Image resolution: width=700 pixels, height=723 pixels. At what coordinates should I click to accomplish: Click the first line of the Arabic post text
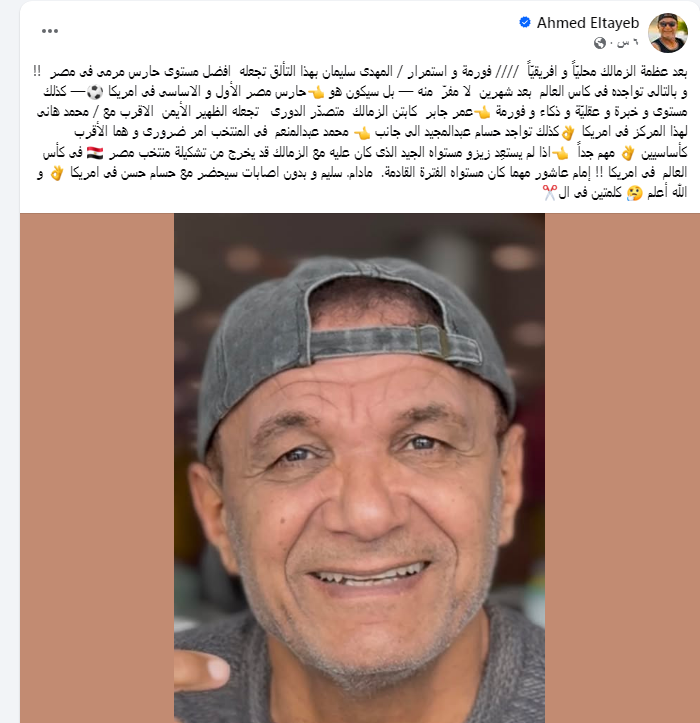pos(360,71)
